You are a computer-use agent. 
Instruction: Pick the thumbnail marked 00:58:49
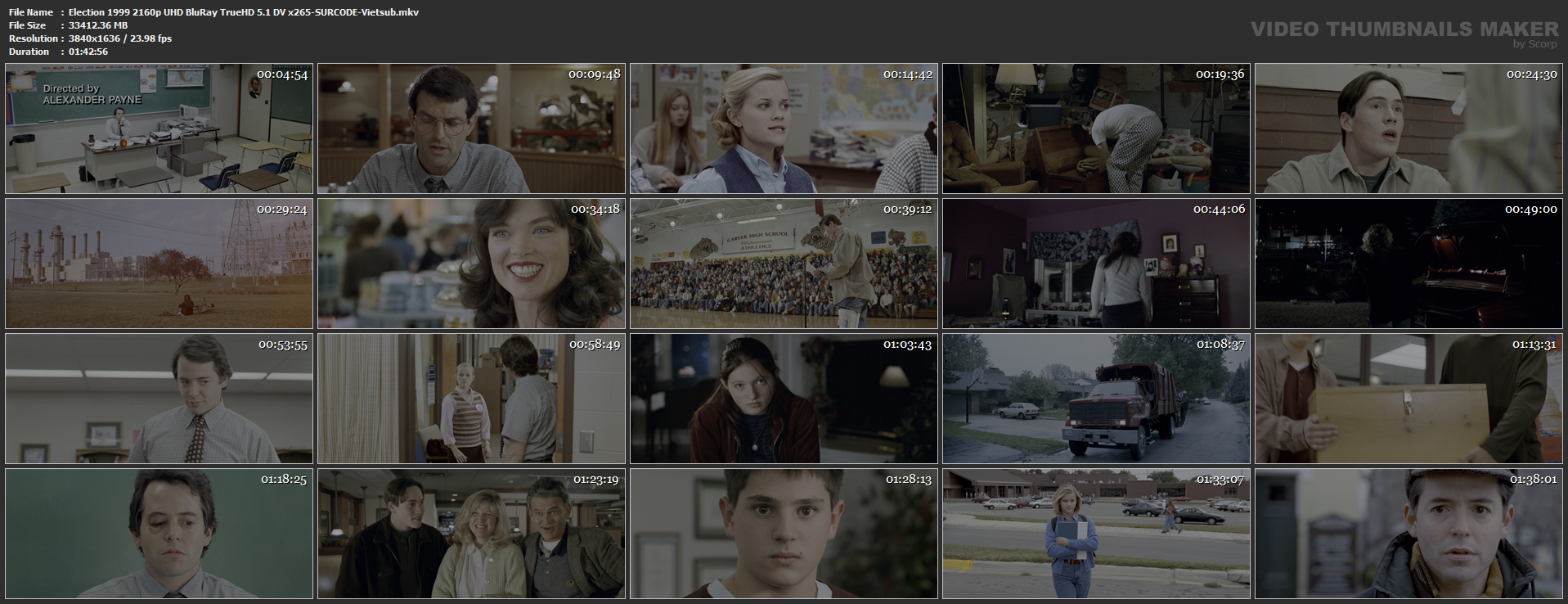click(471, 399)
